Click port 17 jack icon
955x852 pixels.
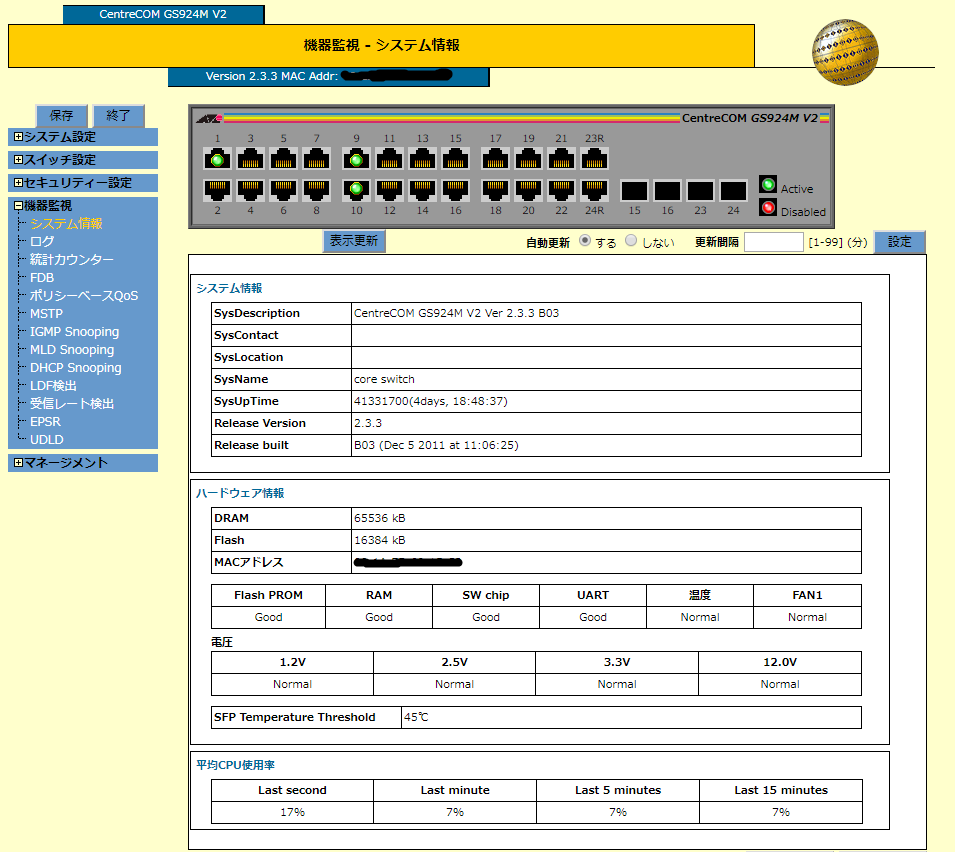click(x=495, y=160)
